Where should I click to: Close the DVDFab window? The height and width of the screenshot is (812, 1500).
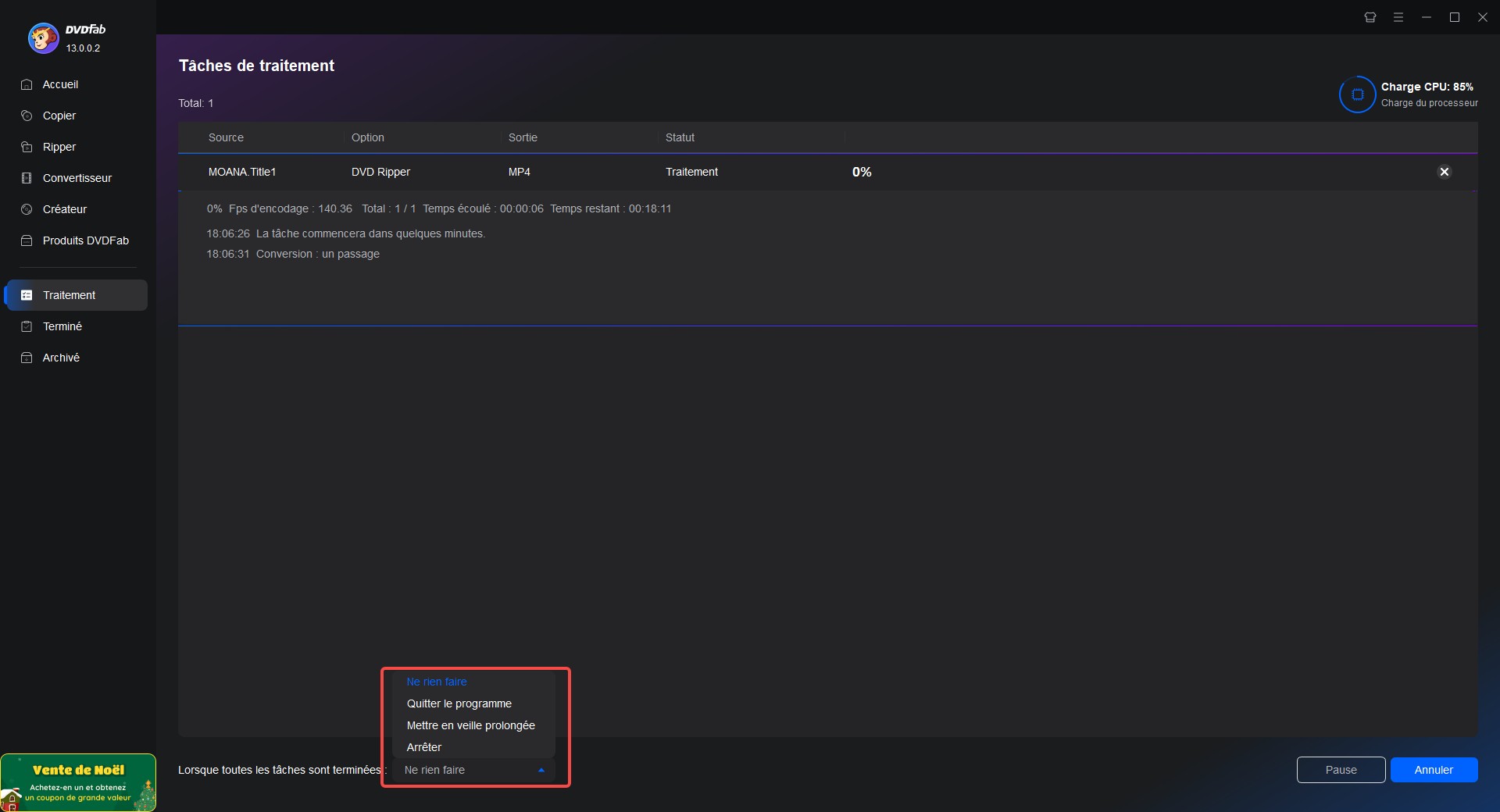1483,17
